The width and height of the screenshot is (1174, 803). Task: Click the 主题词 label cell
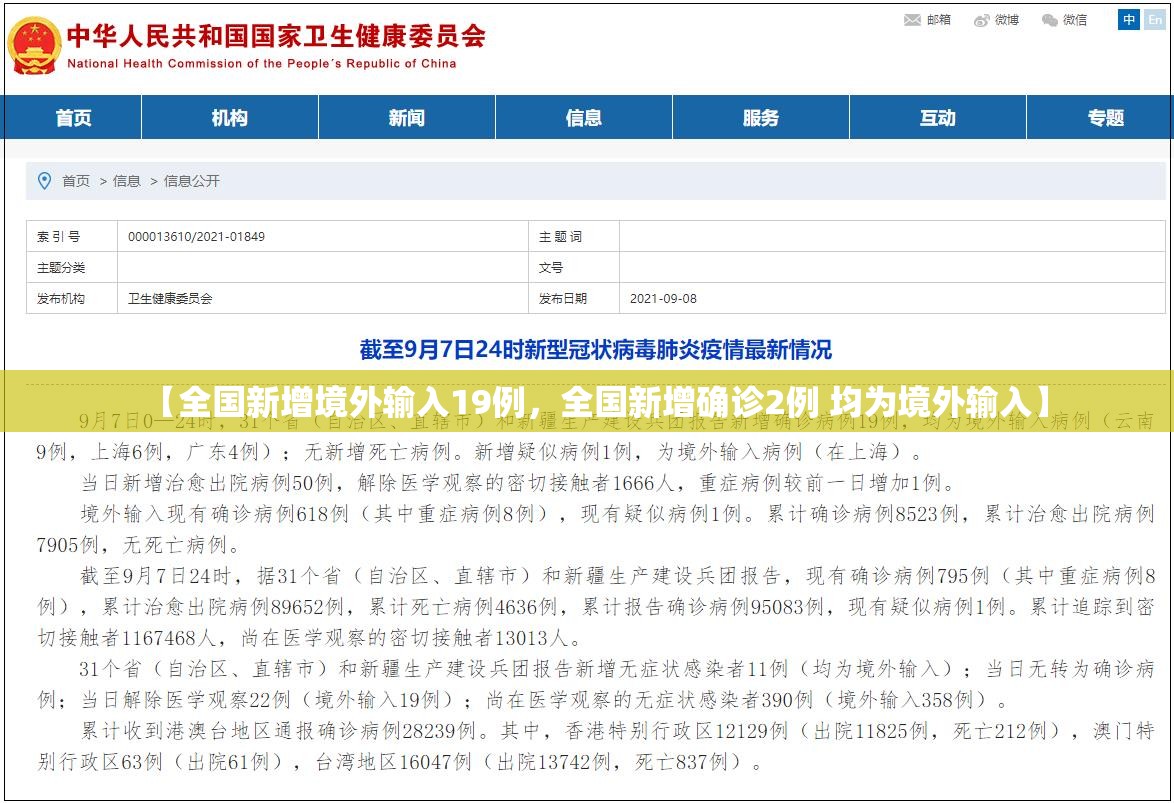[x=574, y=237]
